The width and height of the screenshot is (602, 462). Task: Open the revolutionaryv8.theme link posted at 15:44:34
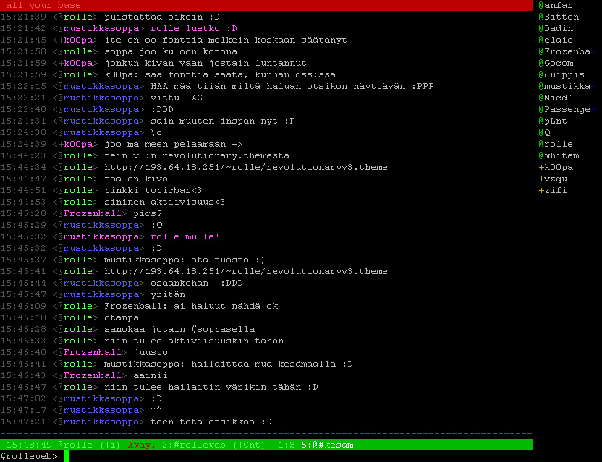[246, 167]
